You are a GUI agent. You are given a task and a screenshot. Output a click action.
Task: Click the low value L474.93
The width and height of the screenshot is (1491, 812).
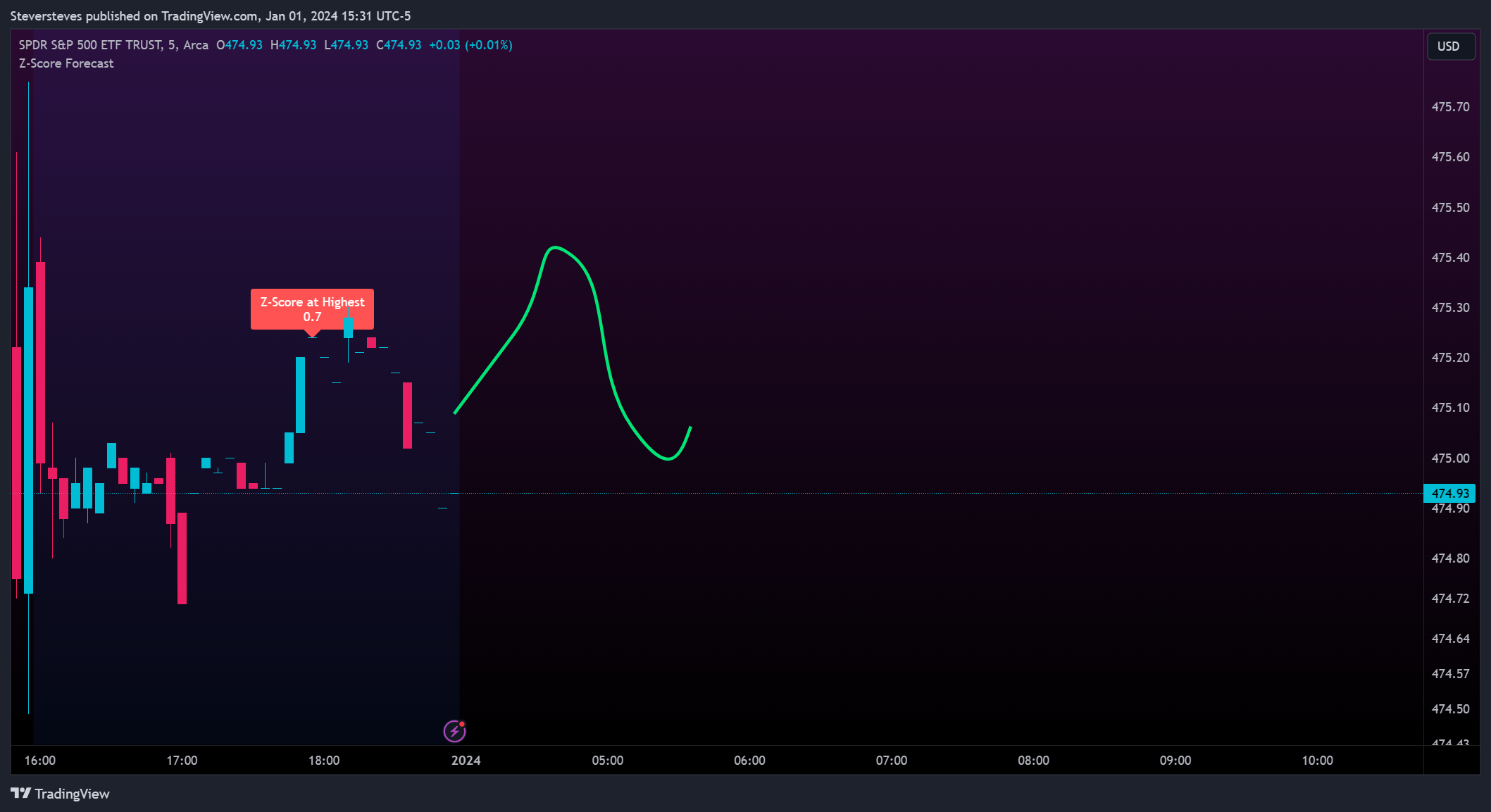pyautogui.click(x=347, y=45)
